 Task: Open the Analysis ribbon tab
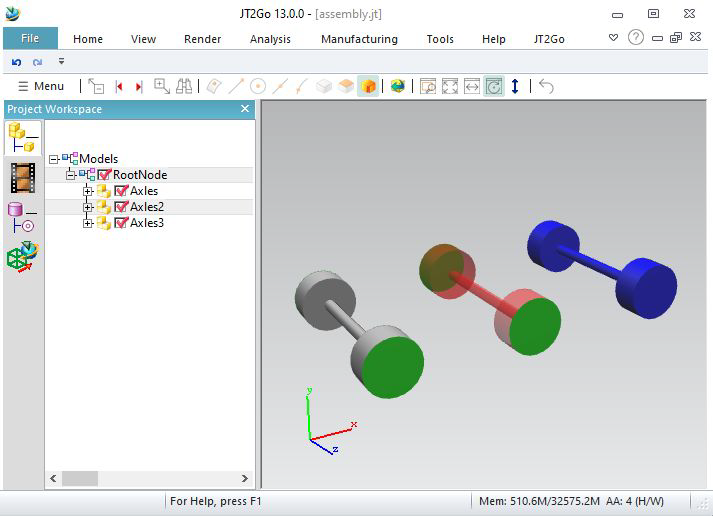pyautogui.click(x=270, y=39)
